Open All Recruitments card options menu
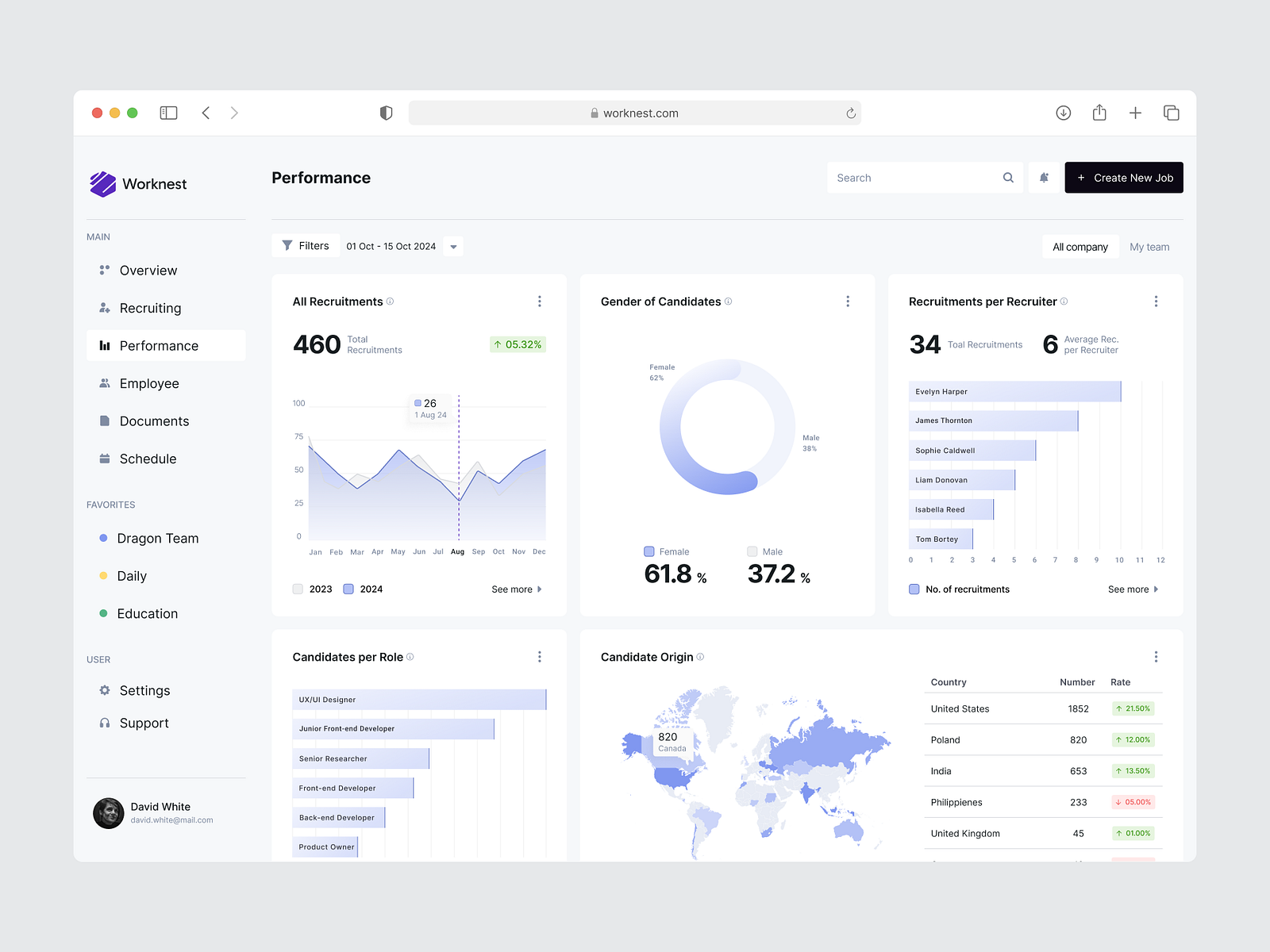This screenshot has height=952, width=1270. pos(540,301)
